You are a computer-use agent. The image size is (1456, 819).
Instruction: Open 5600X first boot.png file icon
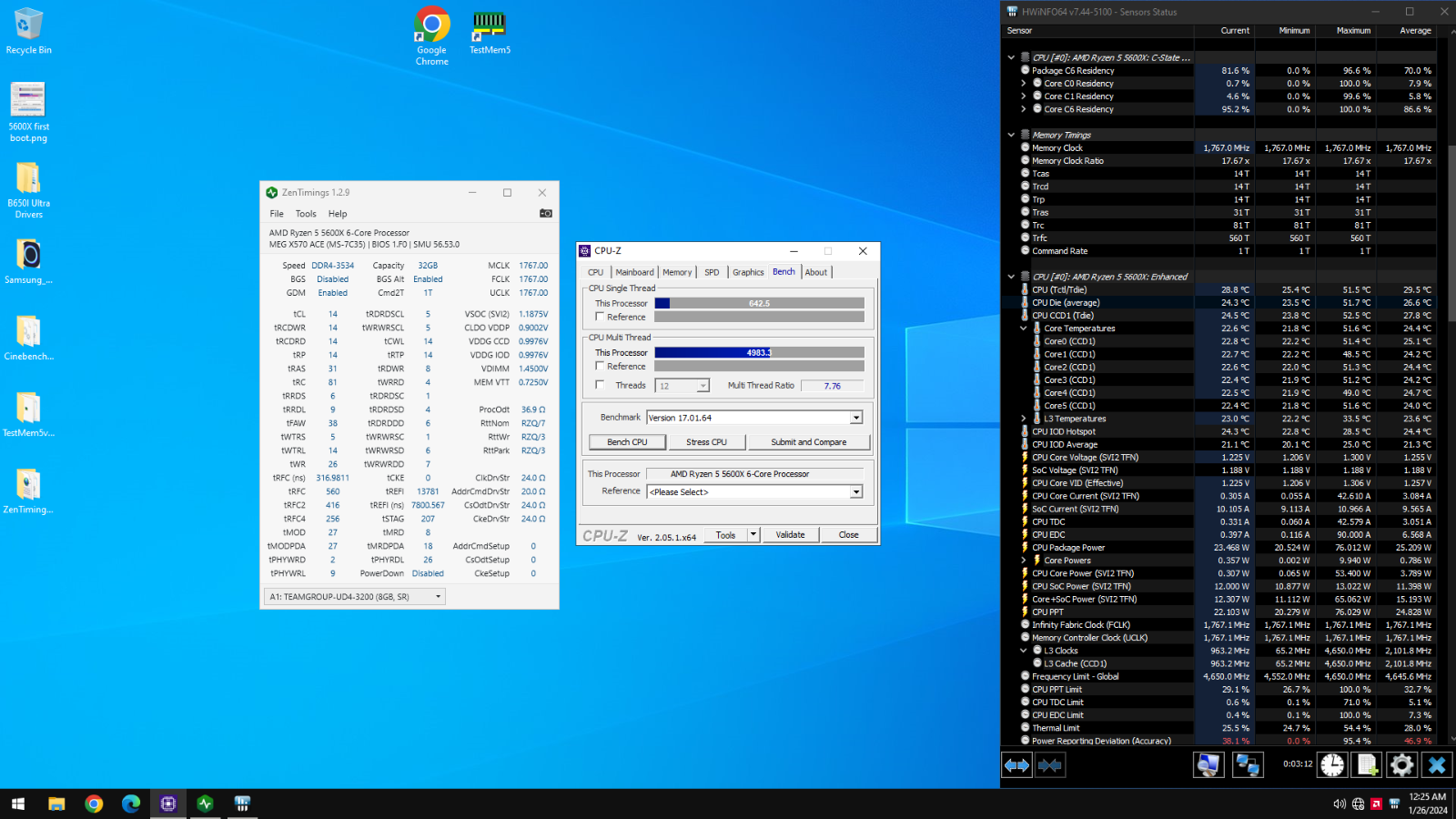pyautogui.click(x=28, y=112)
